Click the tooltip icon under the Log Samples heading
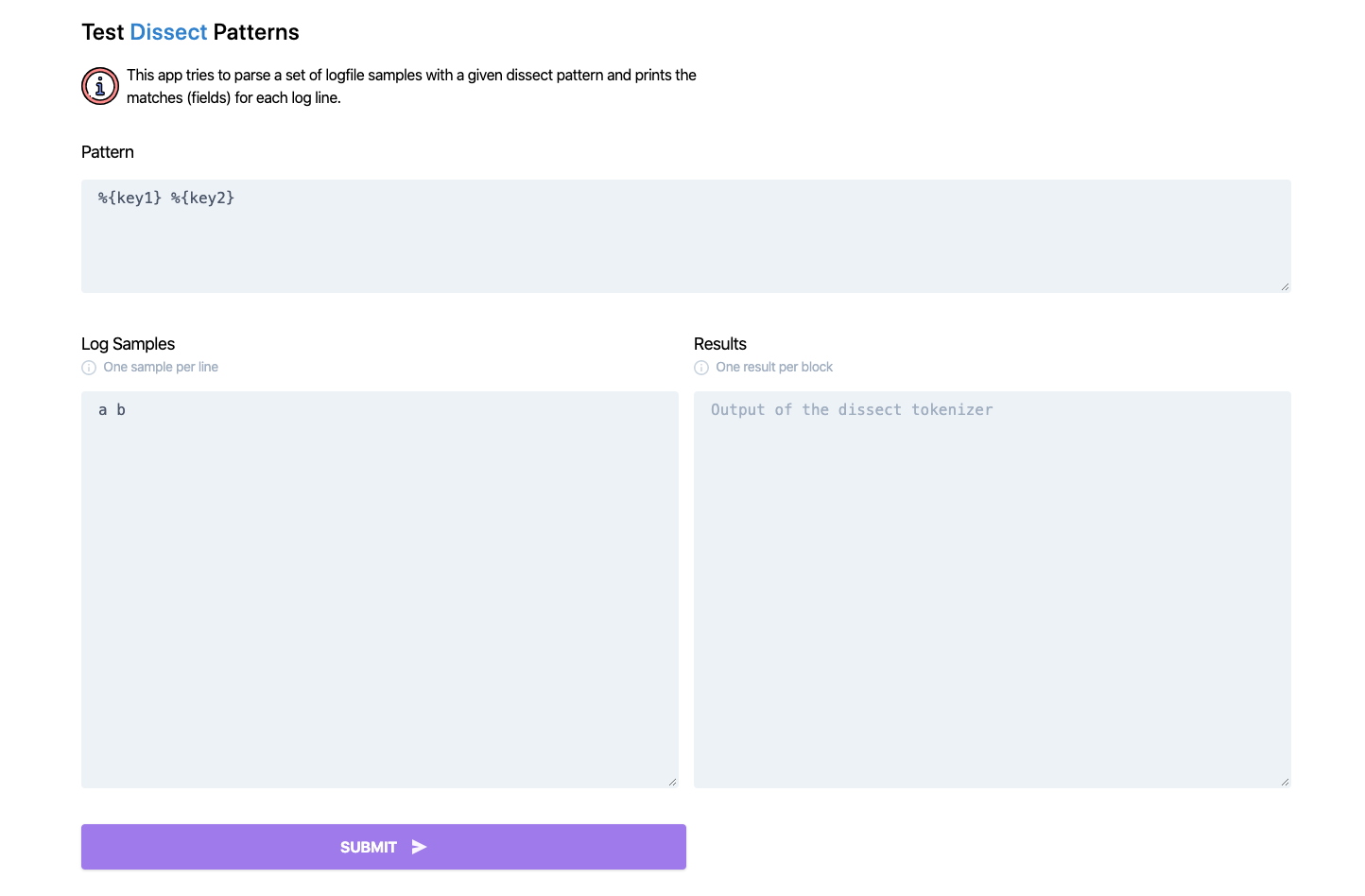The height and width of the screenshot is (896, 1365). pyautogui.click(x=88, y=367)
